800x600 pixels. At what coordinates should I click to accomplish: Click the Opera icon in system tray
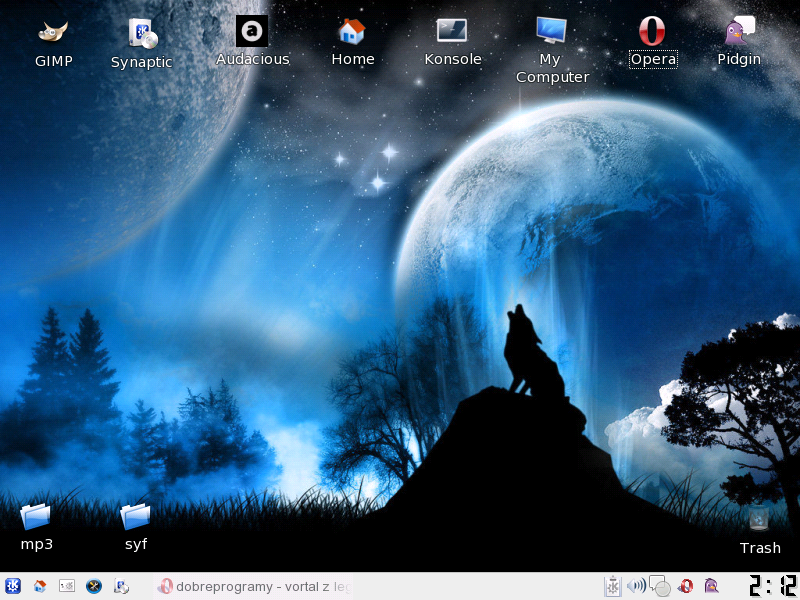(x=685, y=586)
